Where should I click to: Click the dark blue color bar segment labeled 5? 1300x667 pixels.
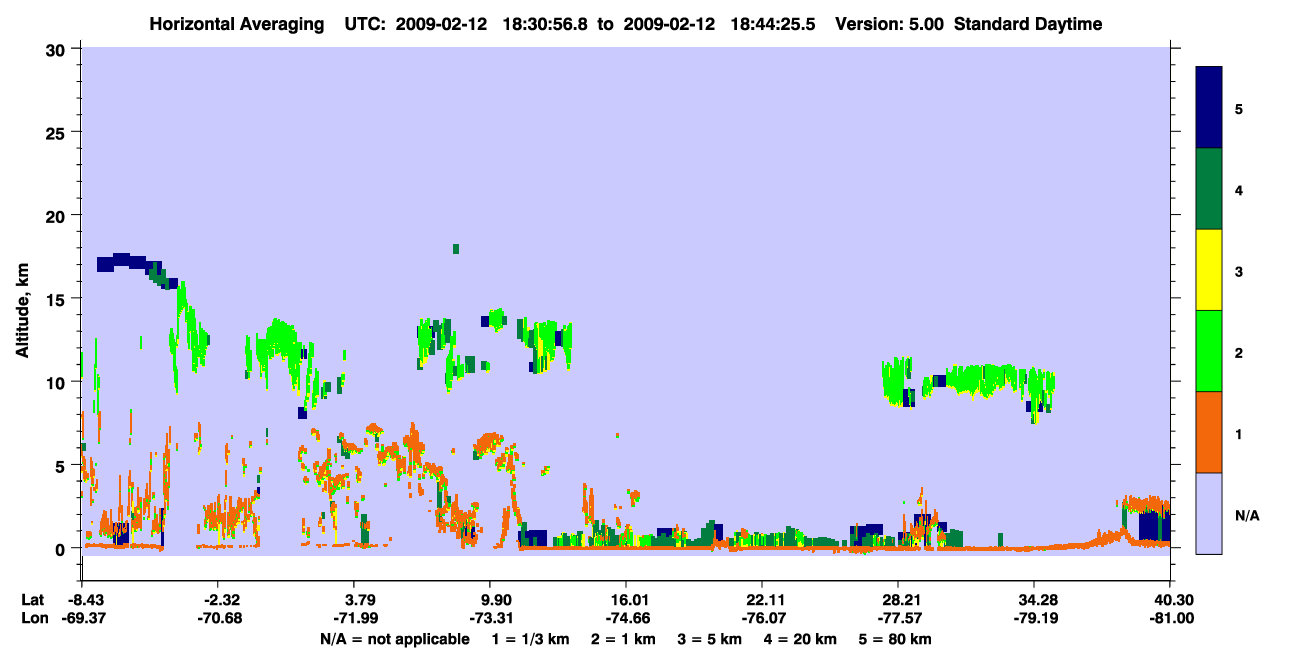(1209, 107)
